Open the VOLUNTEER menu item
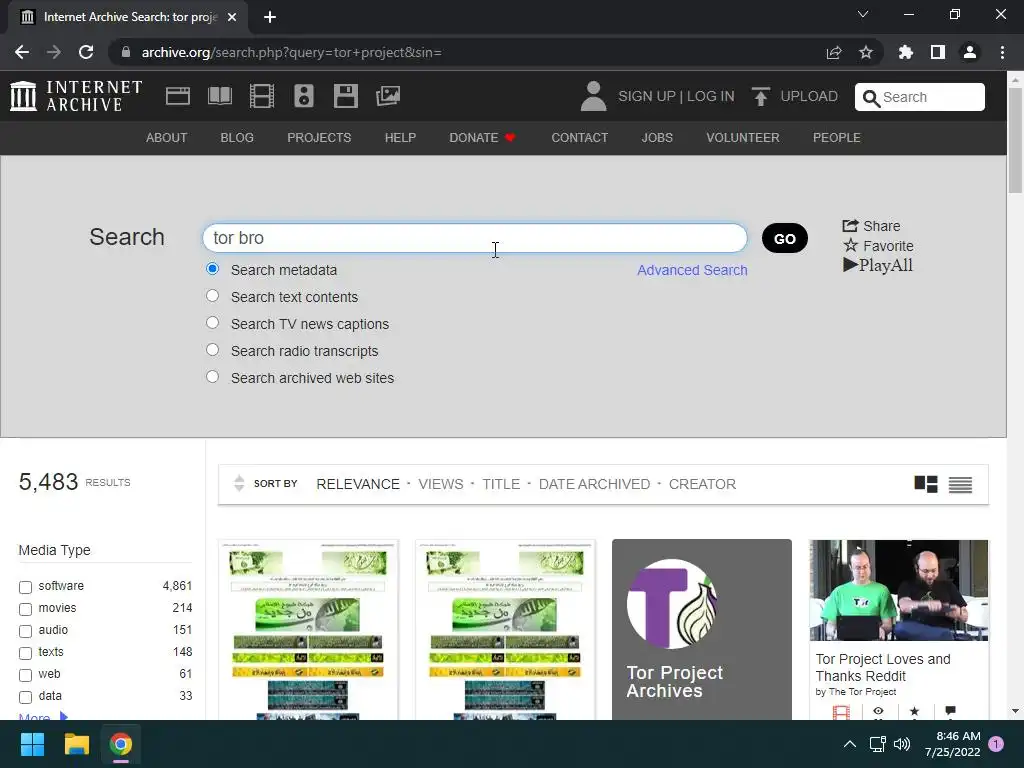Screen dimensions: 1024x768 coord(743,138)
